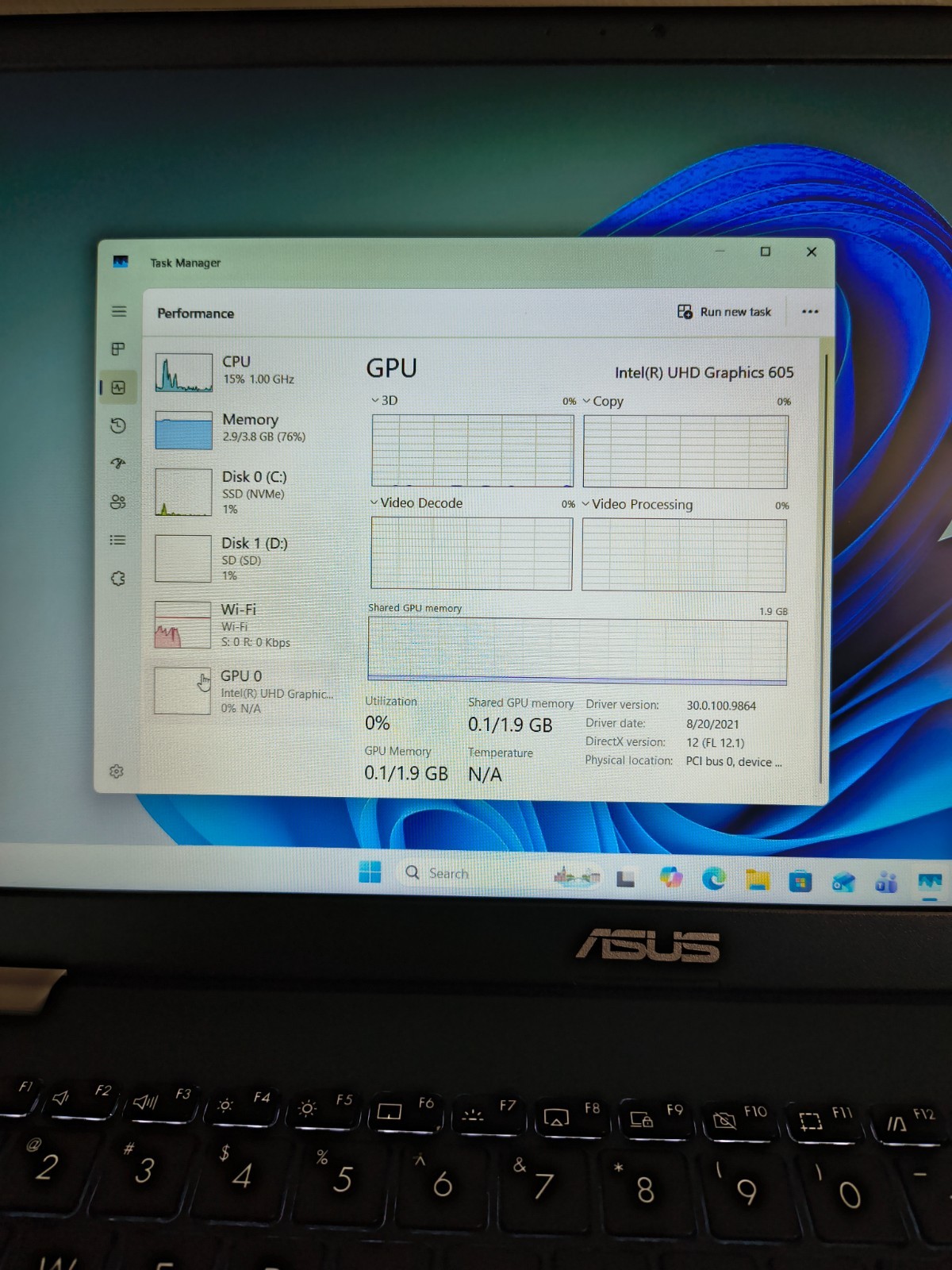
Task: Click driver date value '8/20/2021'
Action: (x=712, y=724)
